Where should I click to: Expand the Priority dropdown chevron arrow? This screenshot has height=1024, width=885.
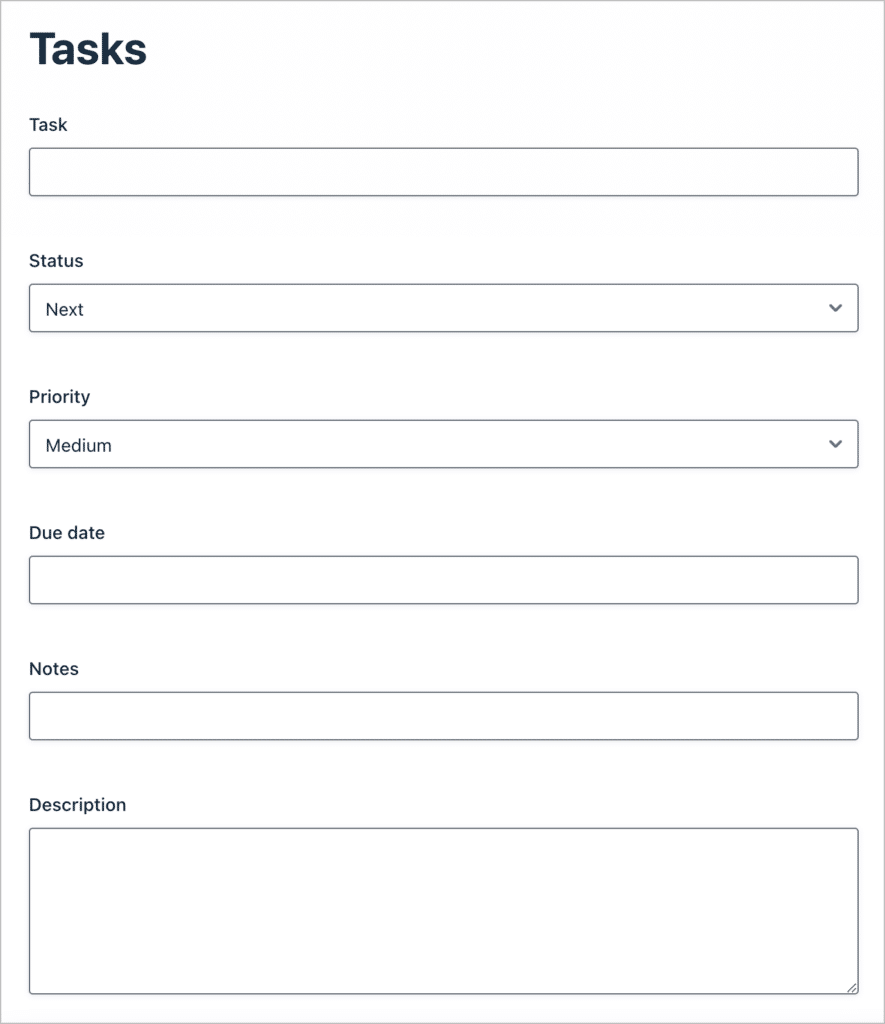coord(835,444)
